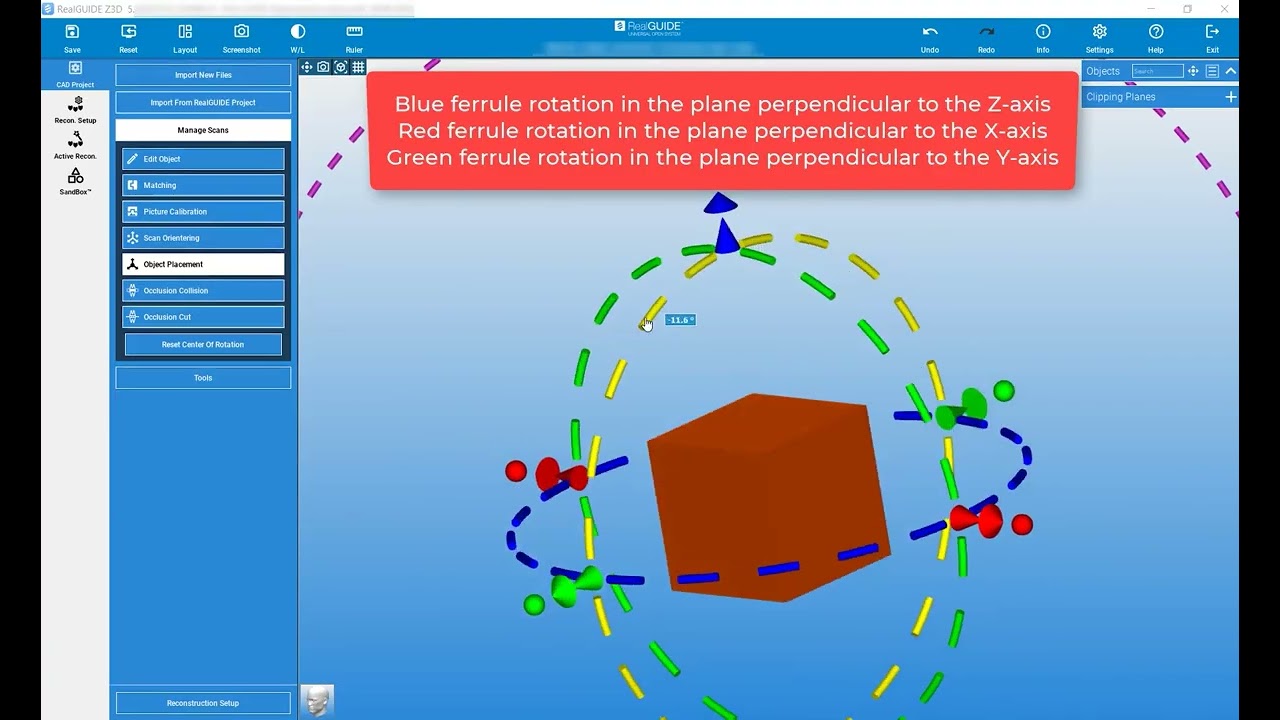The height and width of the screenshot is (720, 1280).
Task: Click the viewport camera snapshot icon
Action: click(x=323, y=67)
